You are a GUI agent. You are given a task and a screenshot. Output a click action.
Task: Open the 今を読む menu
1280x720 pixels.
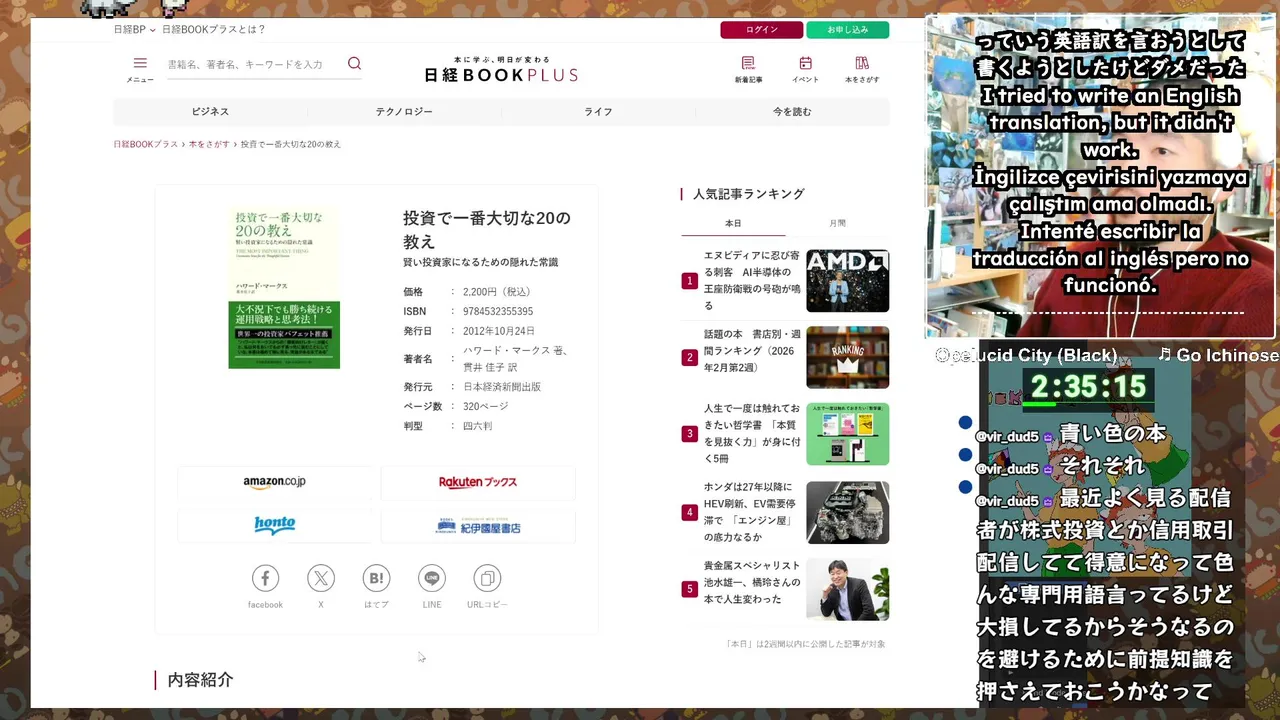792,112
